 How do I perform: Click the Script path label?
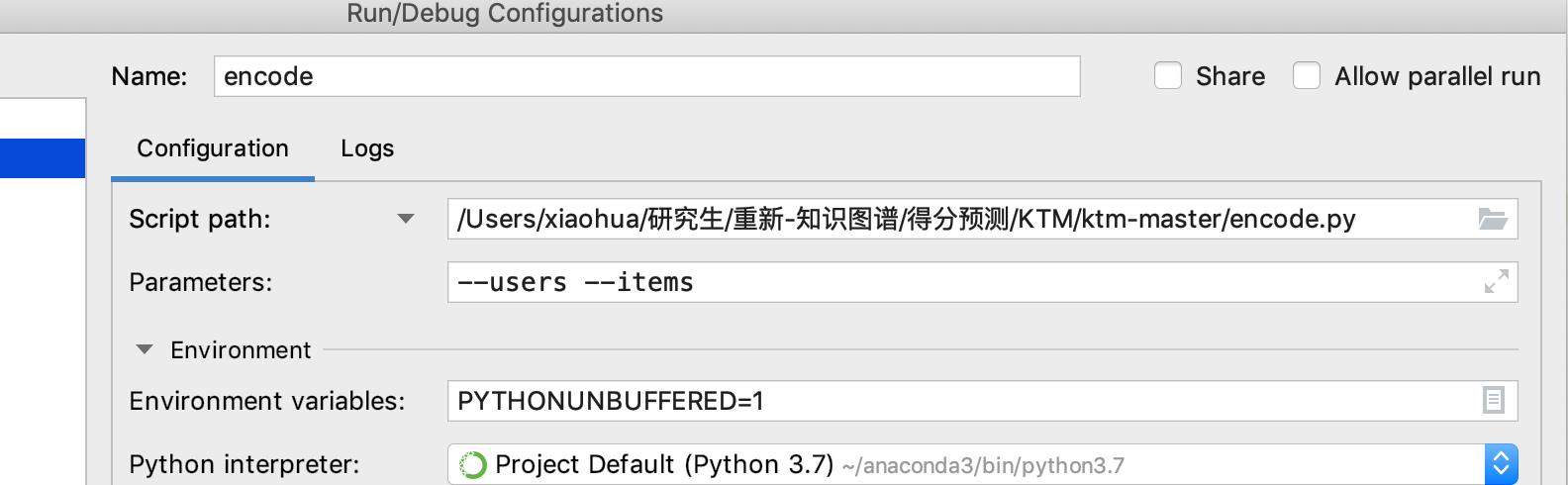[200, 219]
